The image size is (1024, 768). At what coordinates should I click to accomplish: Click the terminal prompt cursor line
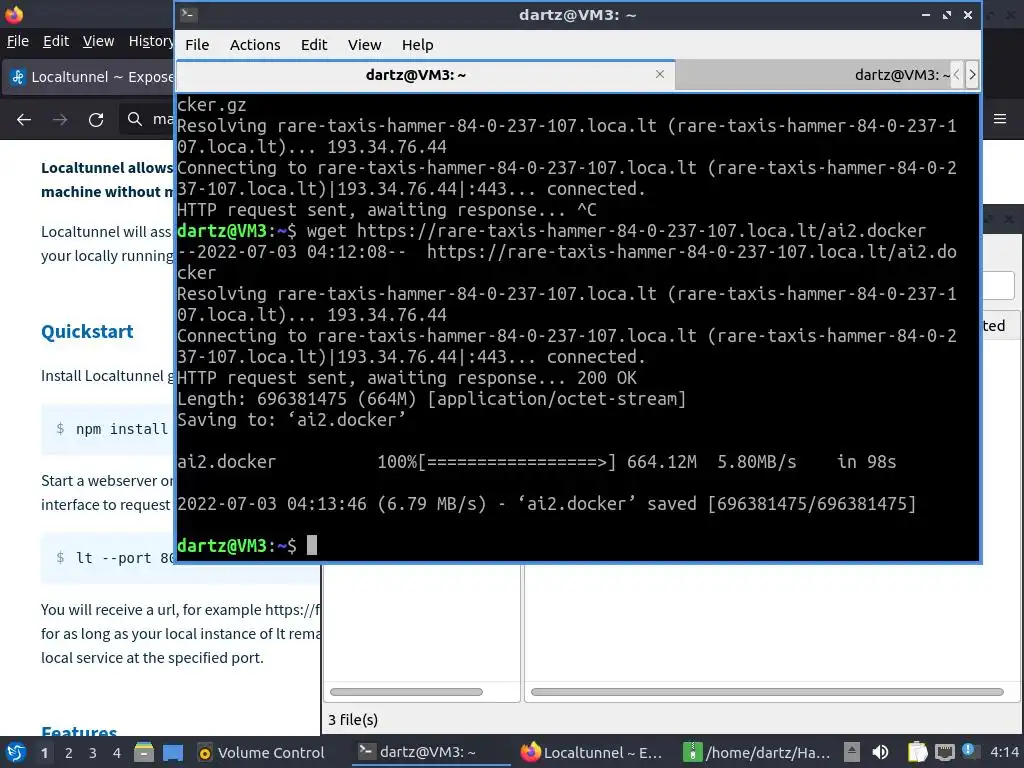point(247,545)
